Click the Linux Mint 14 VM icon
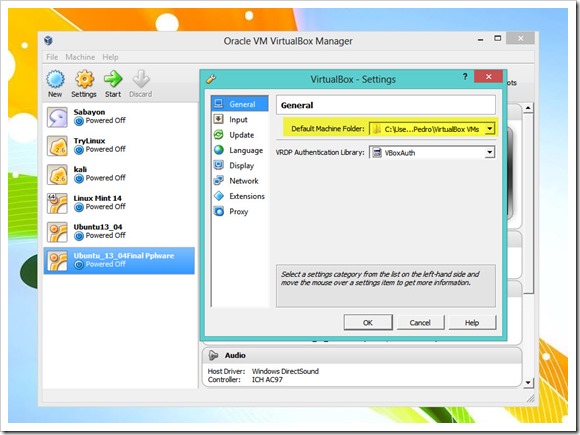Screen dimensions: 580x435 point(57,203)
